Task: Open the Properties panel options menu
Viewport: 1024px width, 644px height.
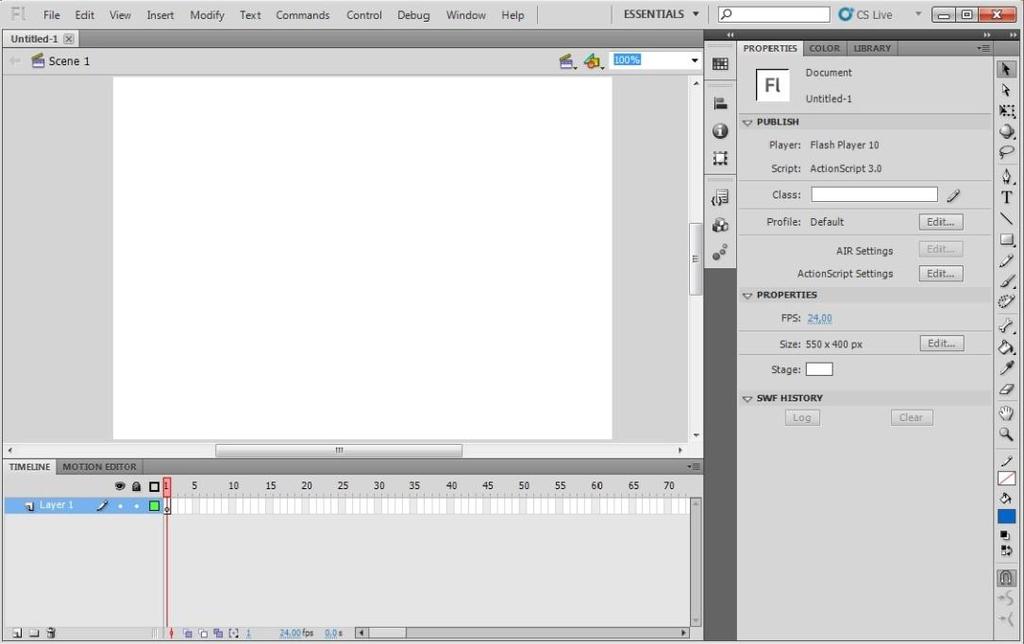Action: tap(983, 48)
